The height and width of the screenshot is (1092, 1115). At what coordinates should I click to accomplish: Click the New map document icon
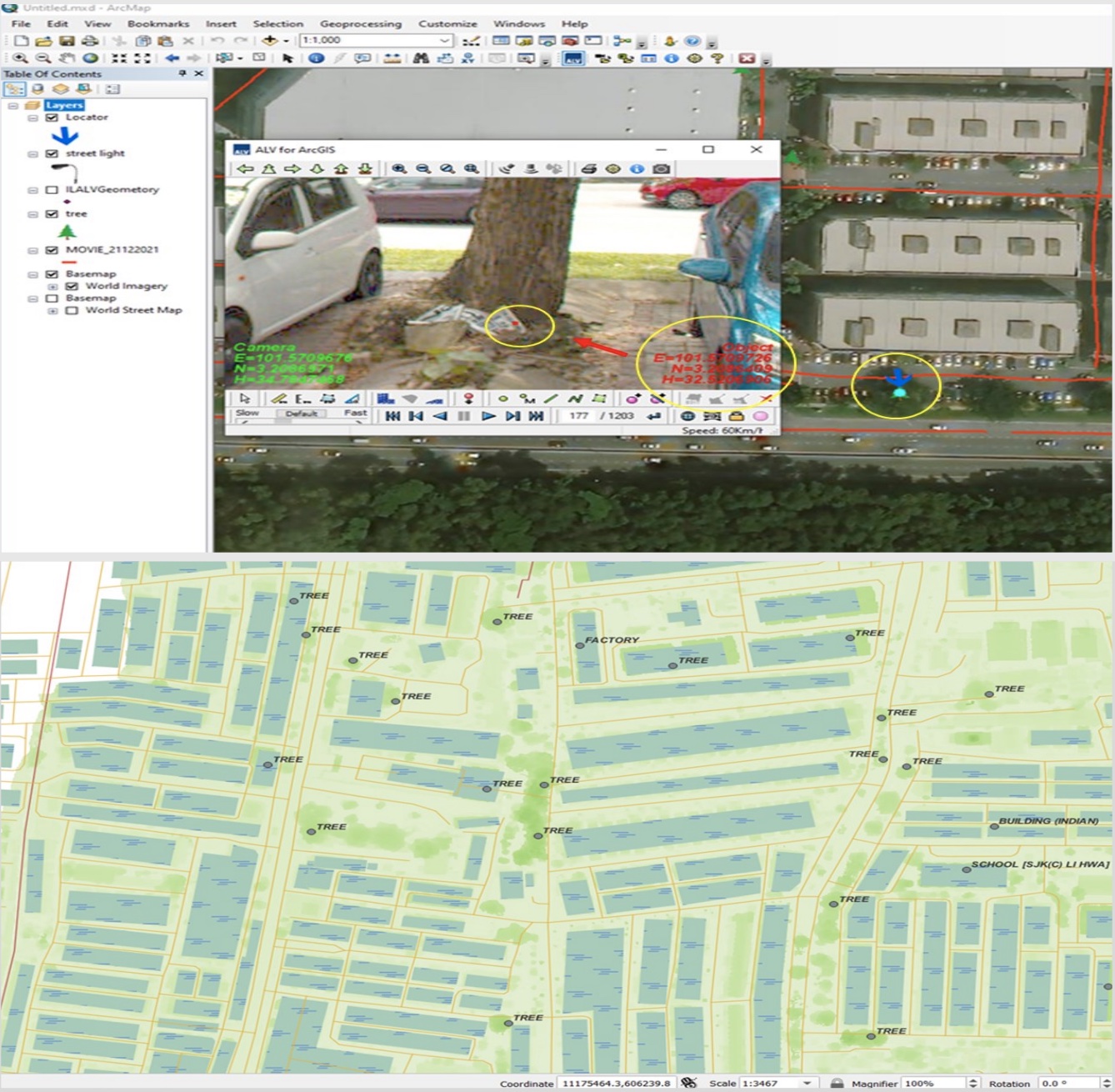(x=22, y=41)
